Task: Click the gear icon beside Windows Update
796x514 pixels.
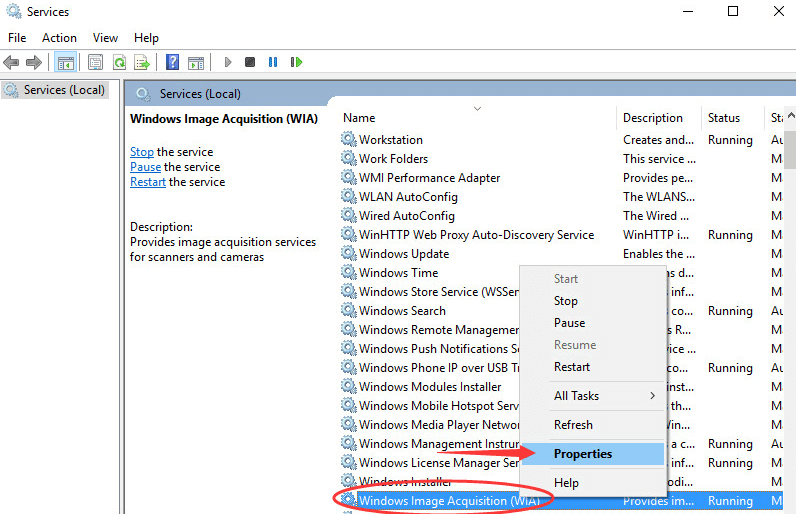Action: (349, 253)
